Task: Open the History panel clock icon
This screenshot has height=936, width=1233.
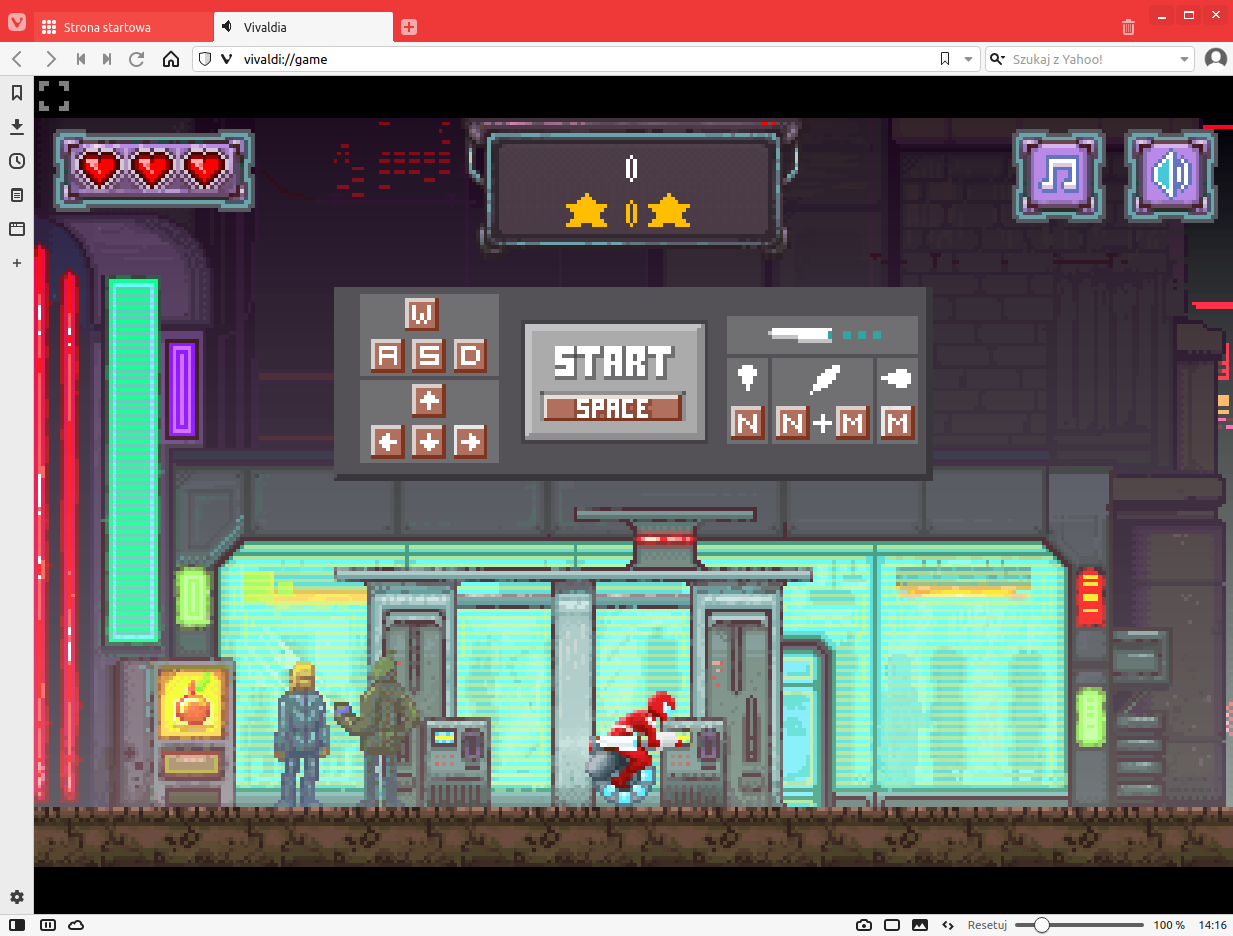Action: pos(16,161)
